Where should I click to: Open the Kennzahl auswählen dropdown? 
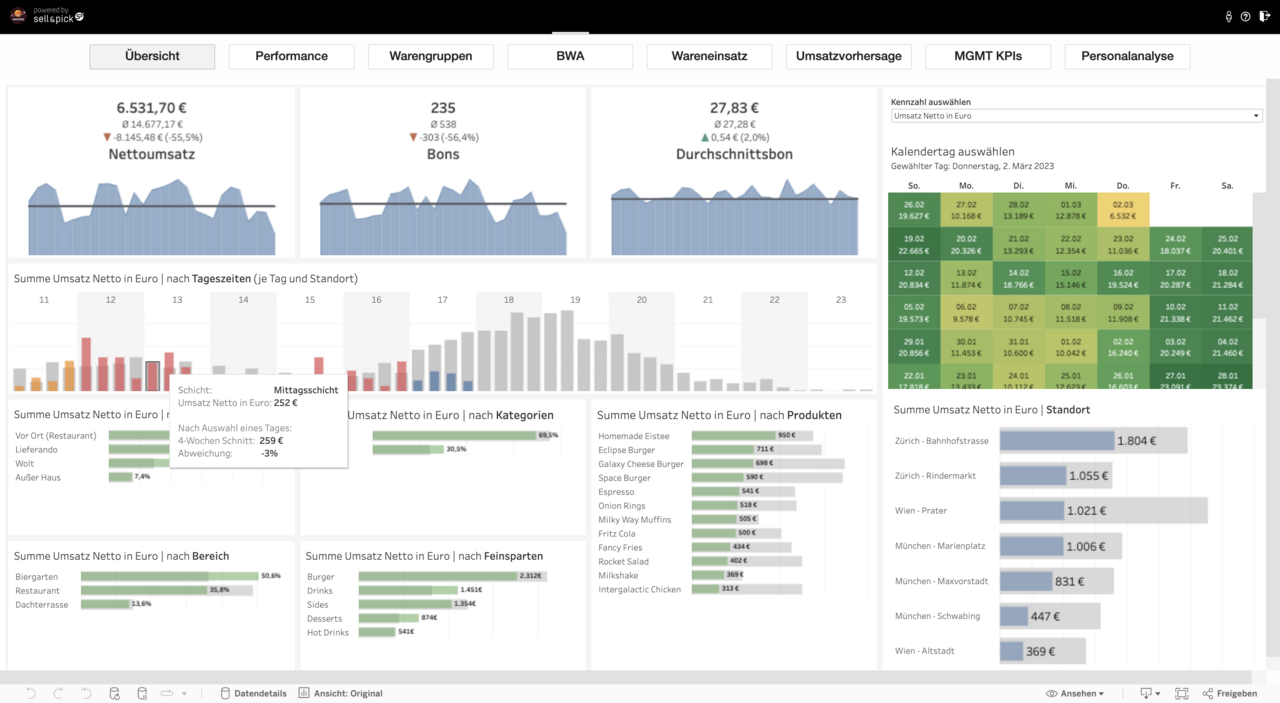1076,116
